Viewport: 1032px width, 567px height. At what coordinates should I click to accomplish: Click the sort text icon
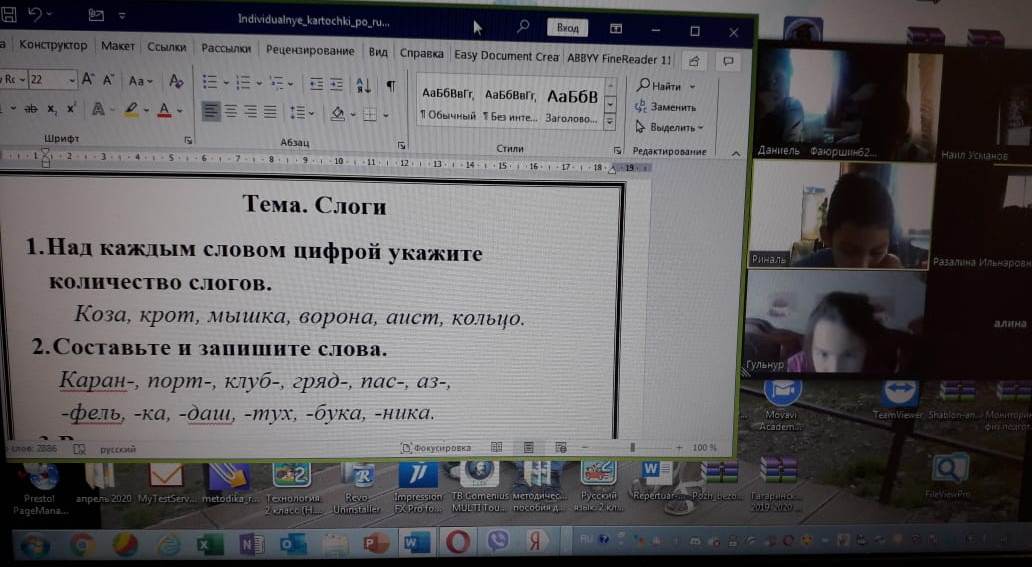(363, 84)
